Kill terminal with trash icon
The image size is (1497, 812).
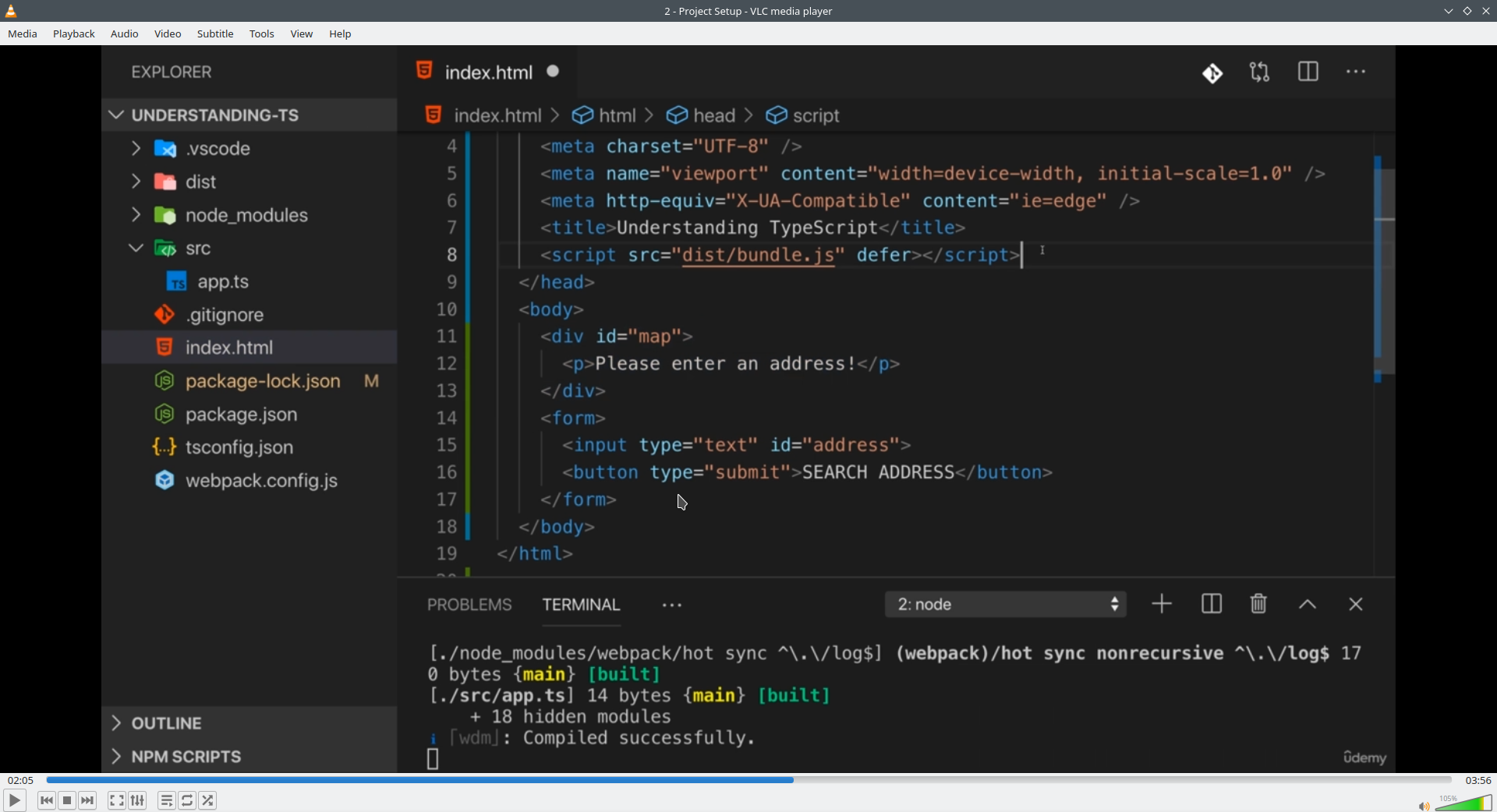[x=1258, y=604]
